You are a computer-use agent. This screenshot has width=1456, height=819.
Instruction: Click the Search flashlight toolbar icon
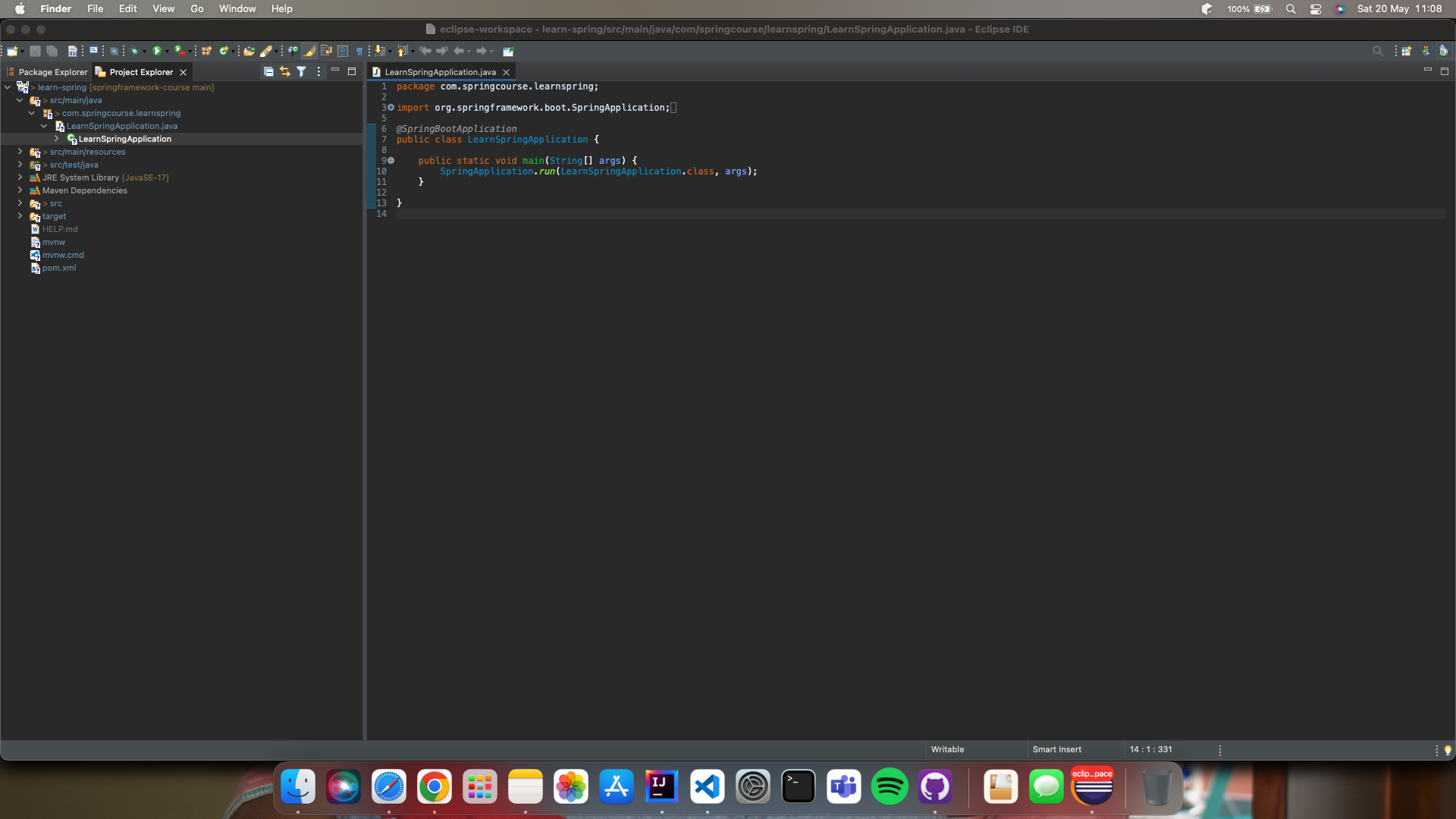coord(265,51)
